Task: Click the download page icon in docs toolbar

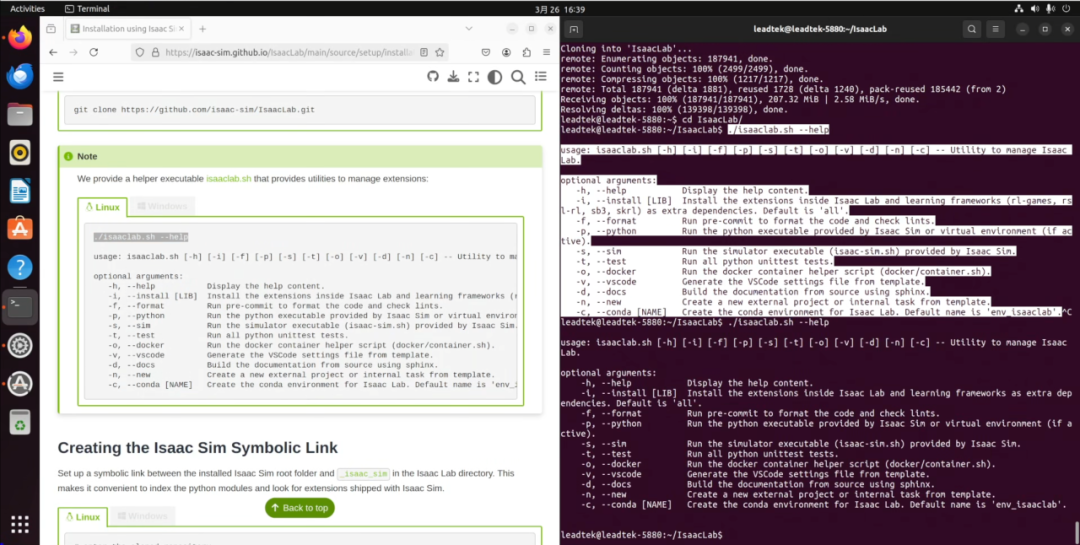Action: 453,77
